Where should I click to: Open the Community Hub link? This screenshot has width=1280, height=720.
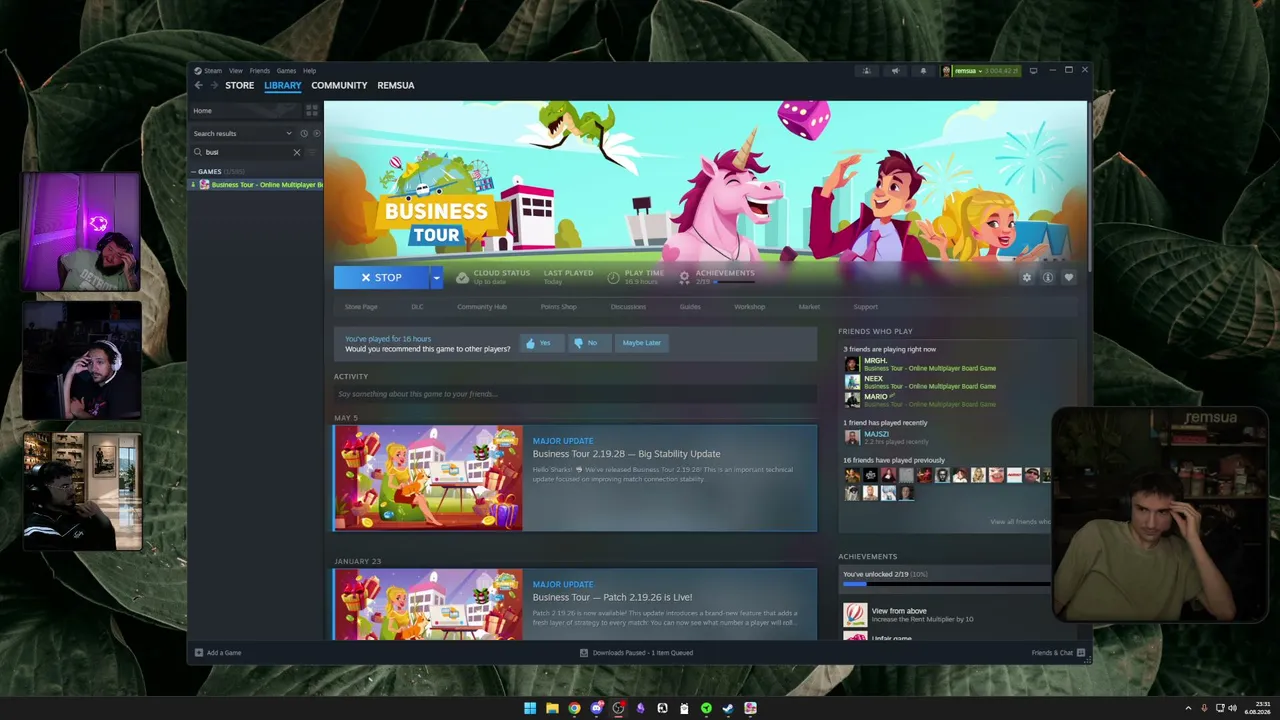click(x=482, y=307)
